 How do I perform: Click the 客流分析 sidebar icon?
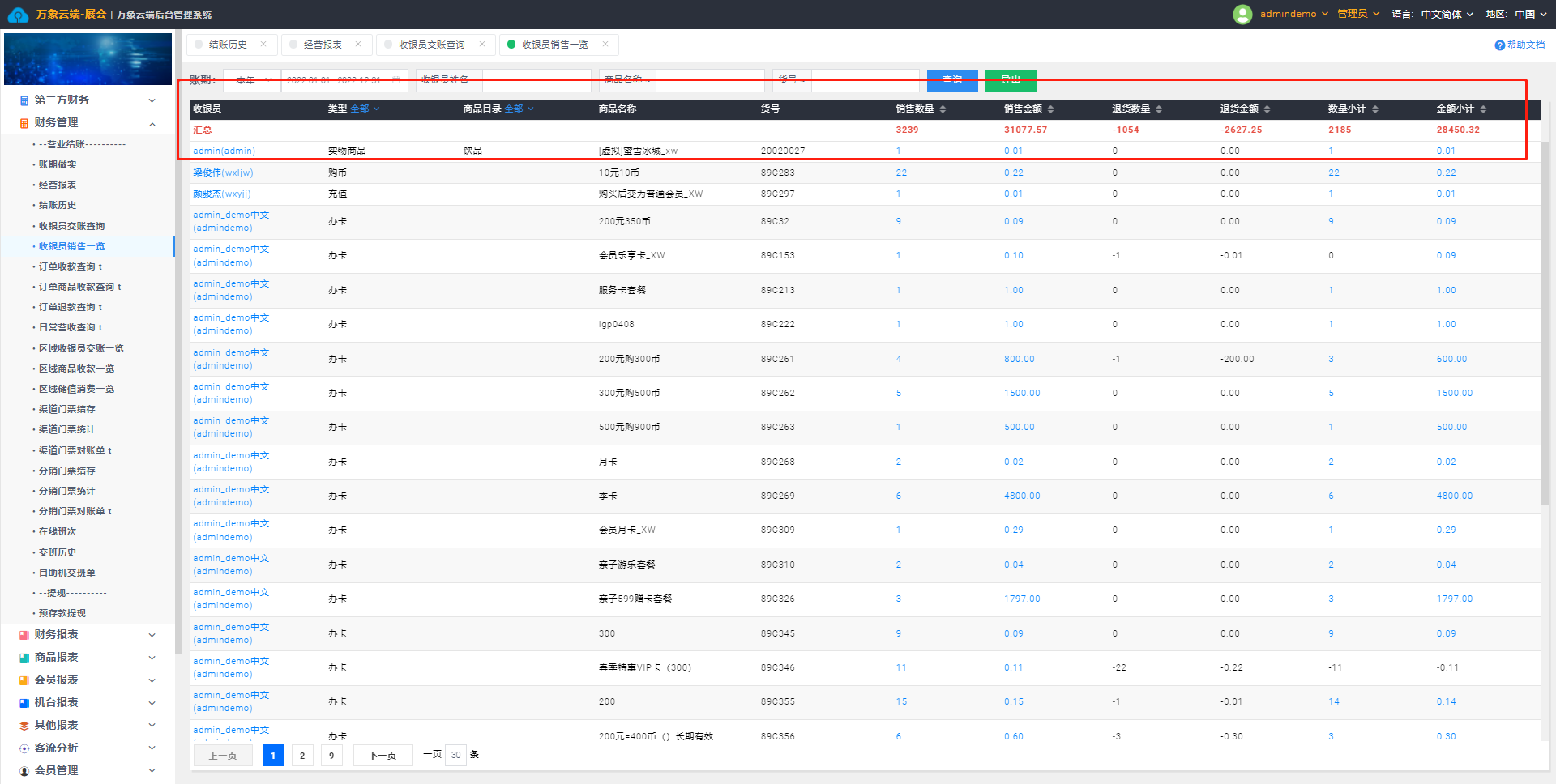pyautogui.click(x=24, y=748)
